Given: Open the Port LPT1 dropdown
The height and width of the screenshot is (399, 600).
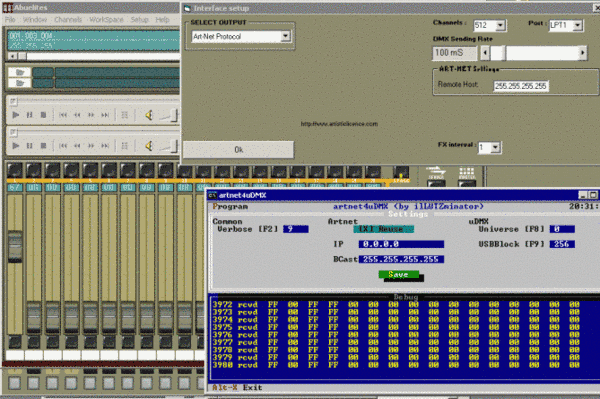Looking at the screenshot, I should click(577, 26).
